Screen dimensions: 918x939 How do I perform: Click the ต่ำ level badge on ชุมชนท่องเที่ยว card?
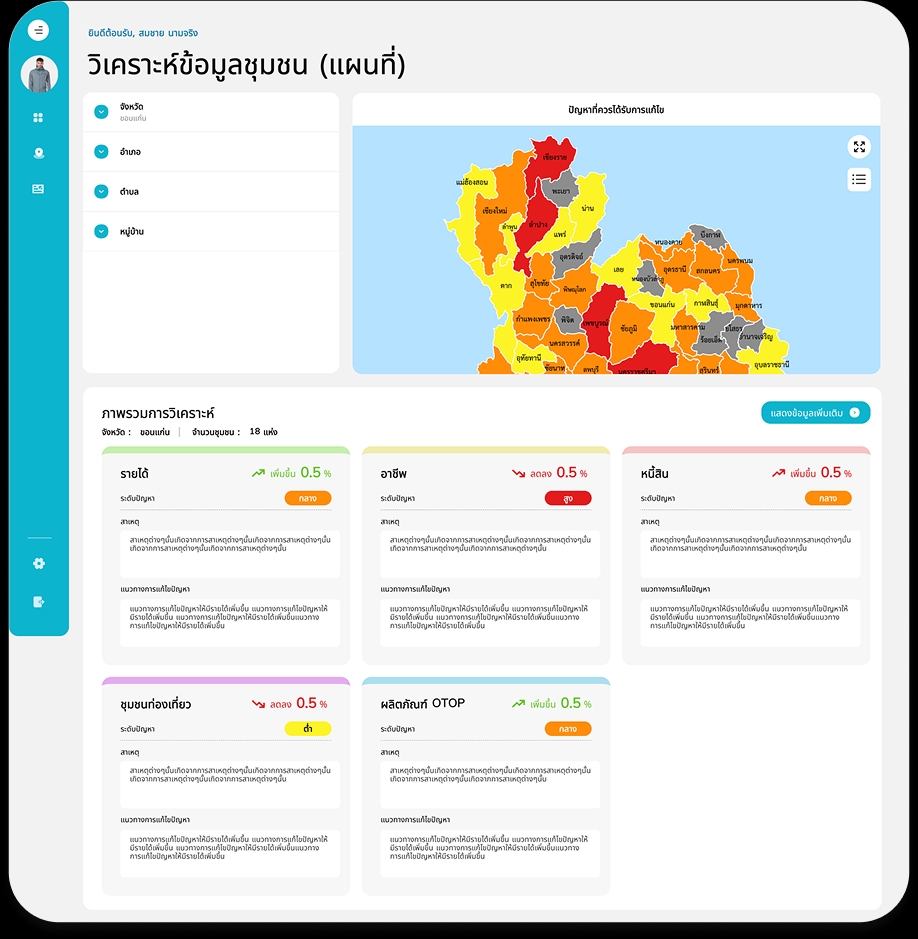(308, 729)
